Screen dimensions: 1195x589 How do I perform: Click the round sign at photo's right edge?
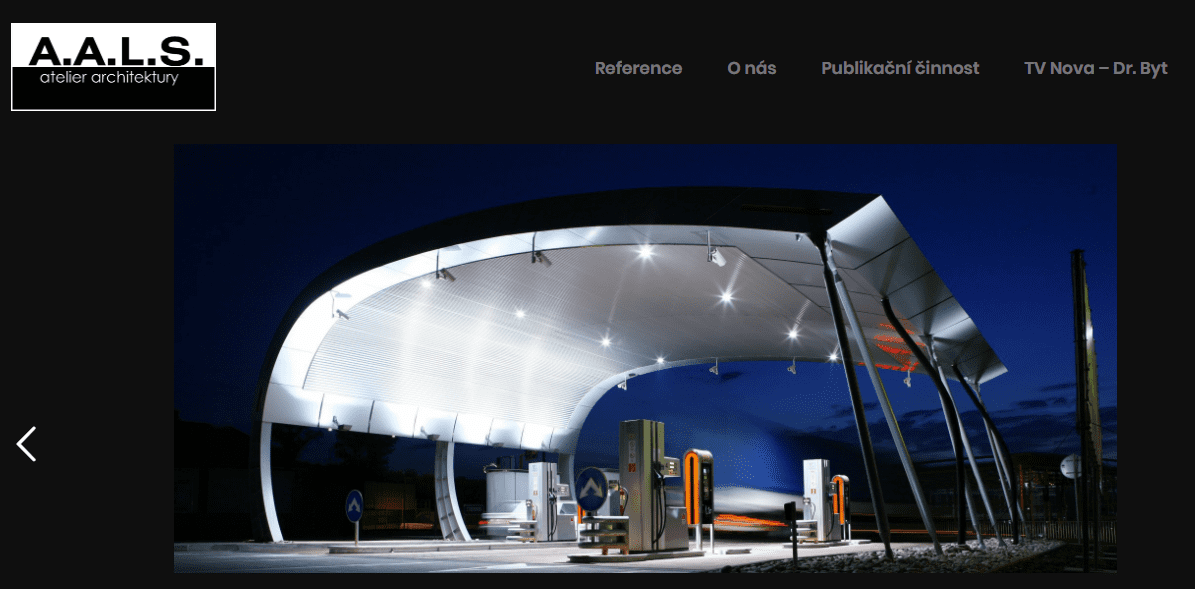click(1071, 466)
